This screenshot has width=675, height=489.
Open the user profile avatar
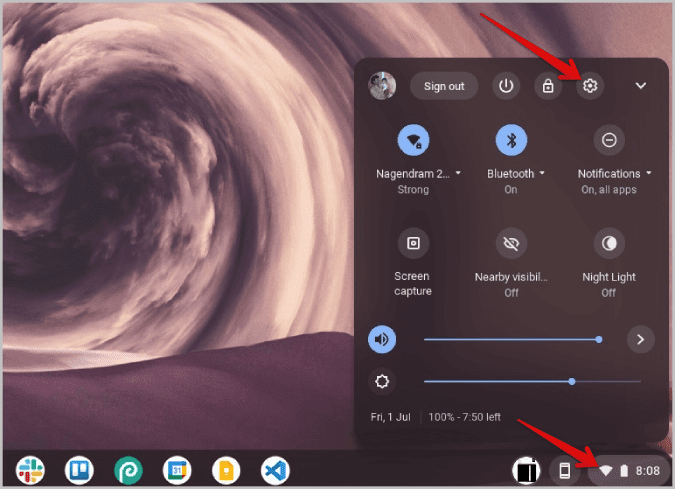pyautogui.click(x=382, y=86)
